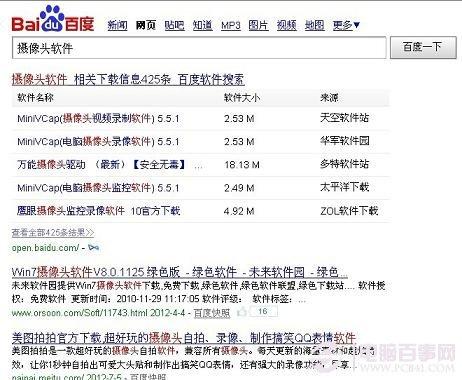Click the open.baidu.com/ URL
Image resolution: width=462 pixels, height=380 pixels.
[45, 248]
